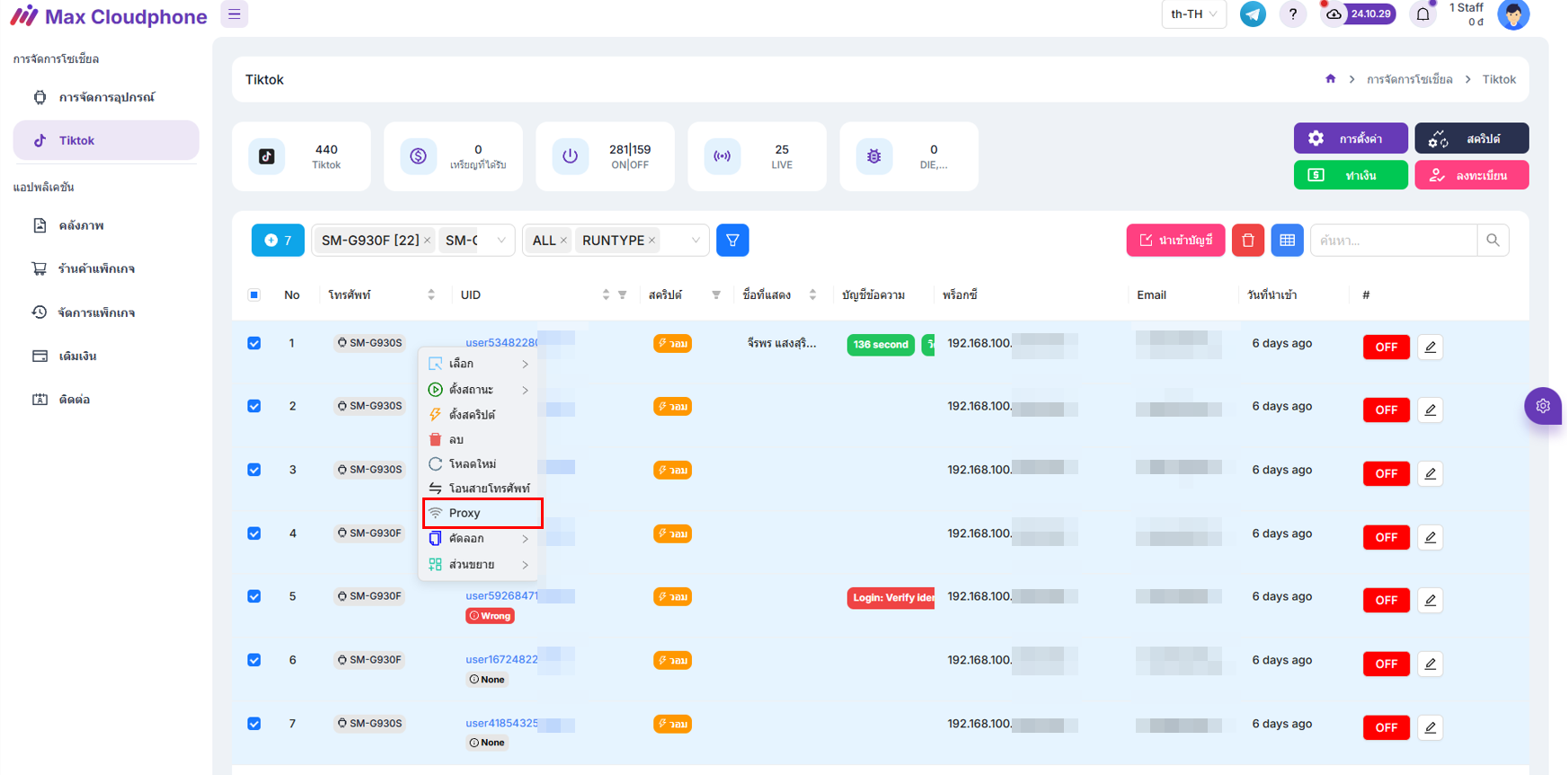
Task: Click the home breadcrumb icon
Action: click(1330, 79)
